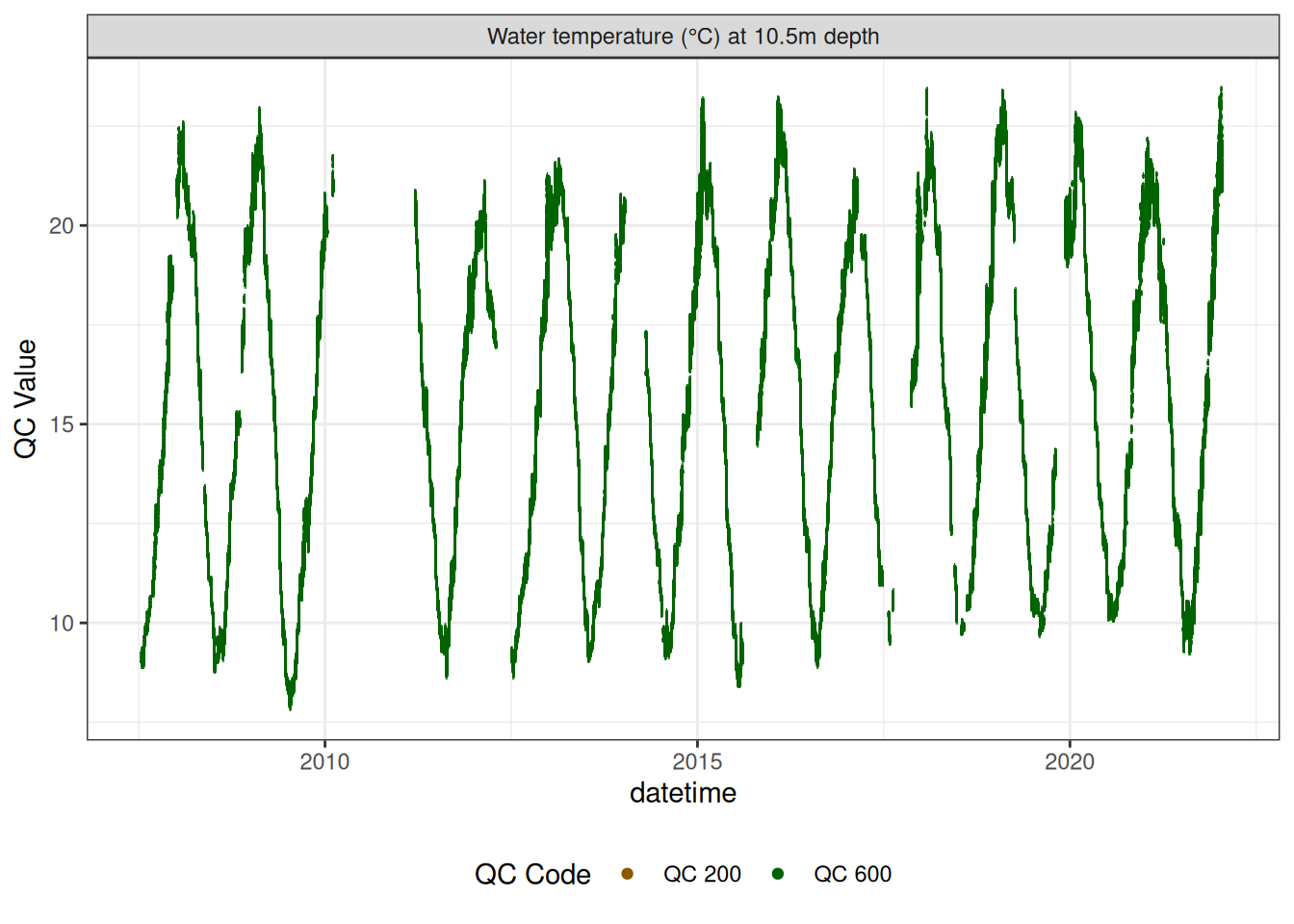Viewport: 1294px width, 924px height.
Task: Click the green QC 600 legend dot
Action: tap(778, 874)
